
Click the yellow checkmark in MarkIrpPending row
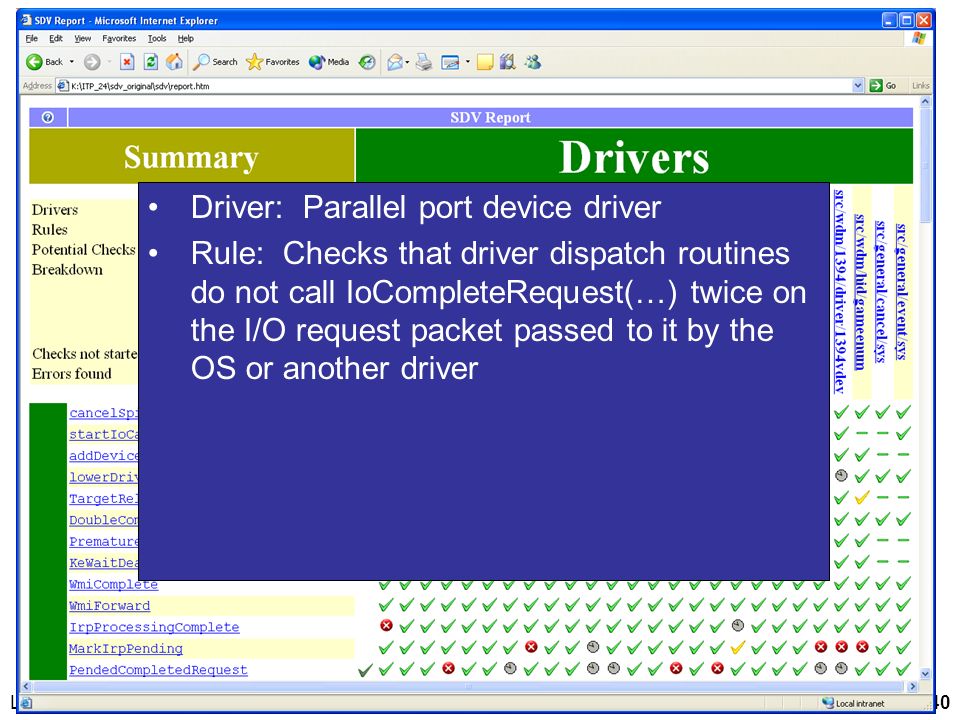click(x=738, y=647)
